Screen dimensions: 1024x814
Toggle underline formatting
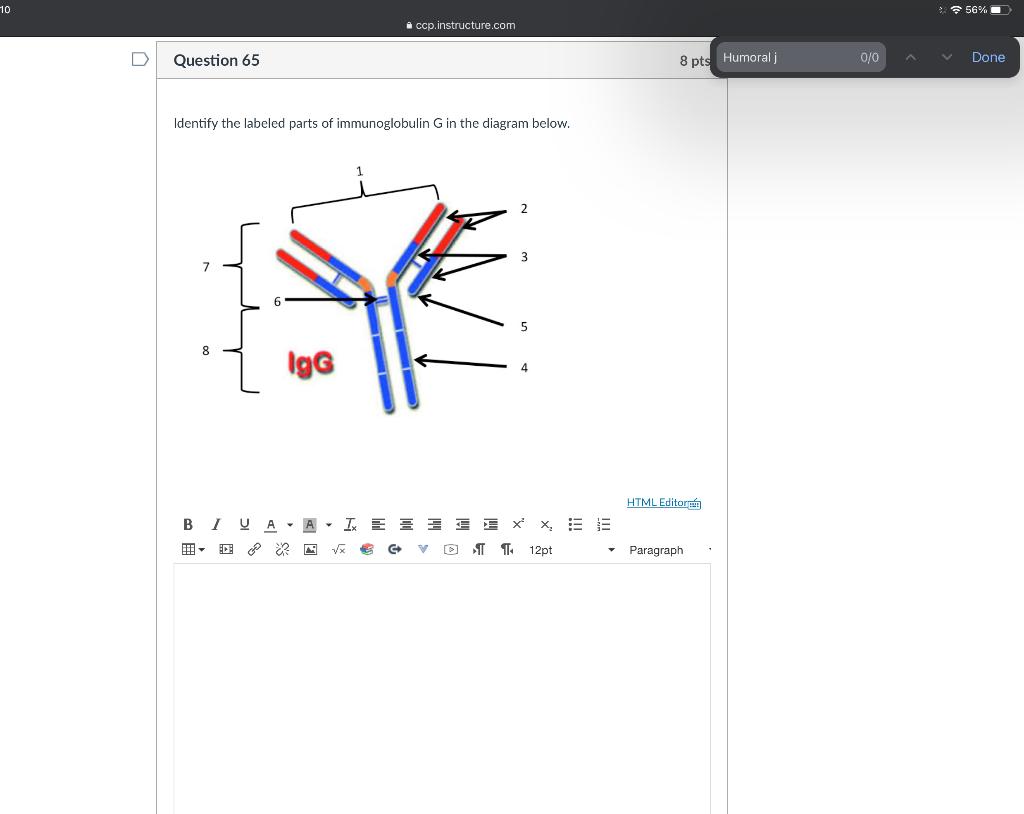click(x=244, y=524)
